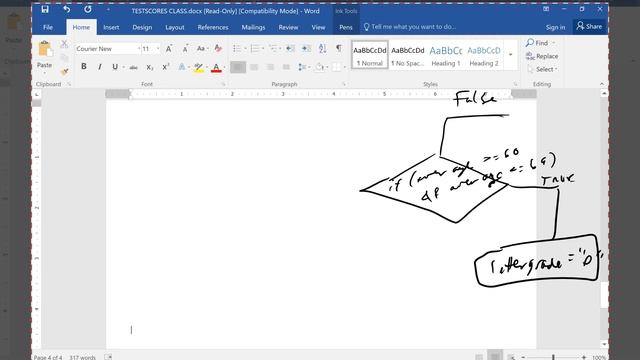Apply the Normal style
This screenshot has height=360, width=640.
[370, 55]
